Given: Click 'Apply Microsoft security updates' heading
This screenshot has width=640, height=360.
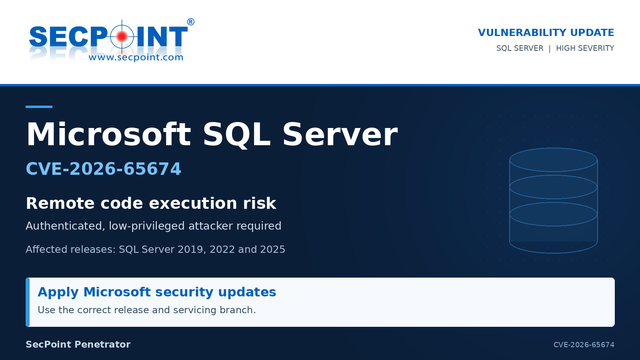Looking at the screenshot, I should 157,292.
